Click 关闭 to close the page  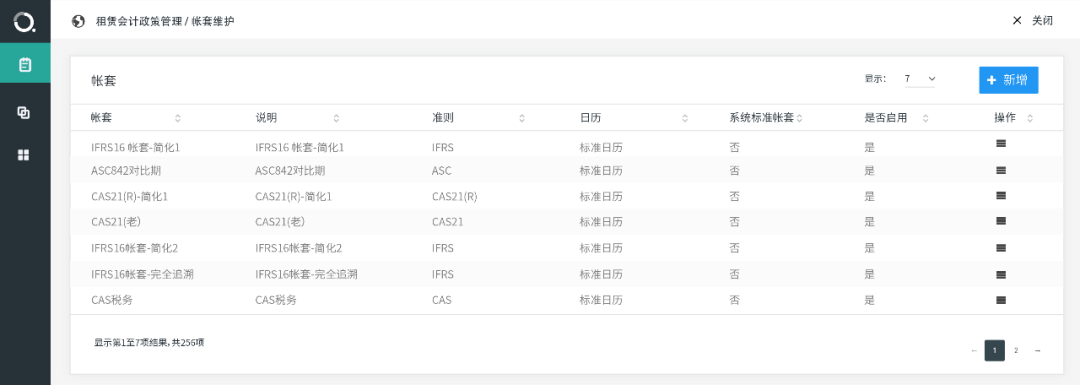1032,21
